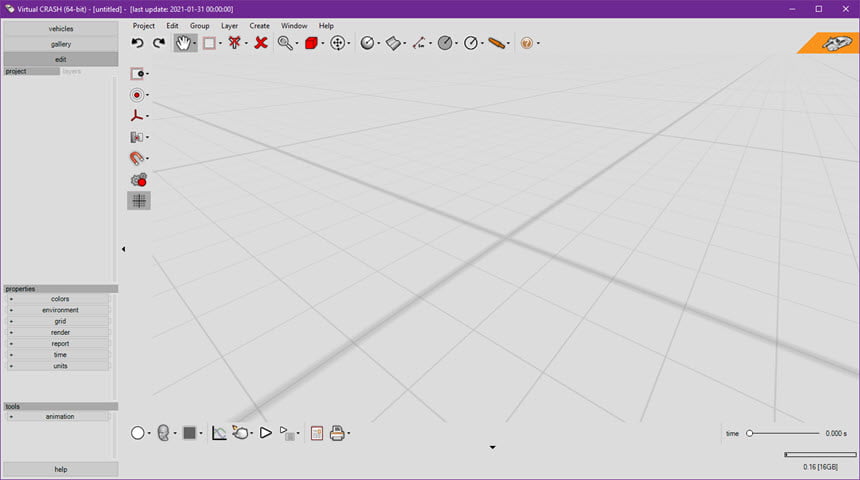Click the red X delete icon

coord(261,43)
